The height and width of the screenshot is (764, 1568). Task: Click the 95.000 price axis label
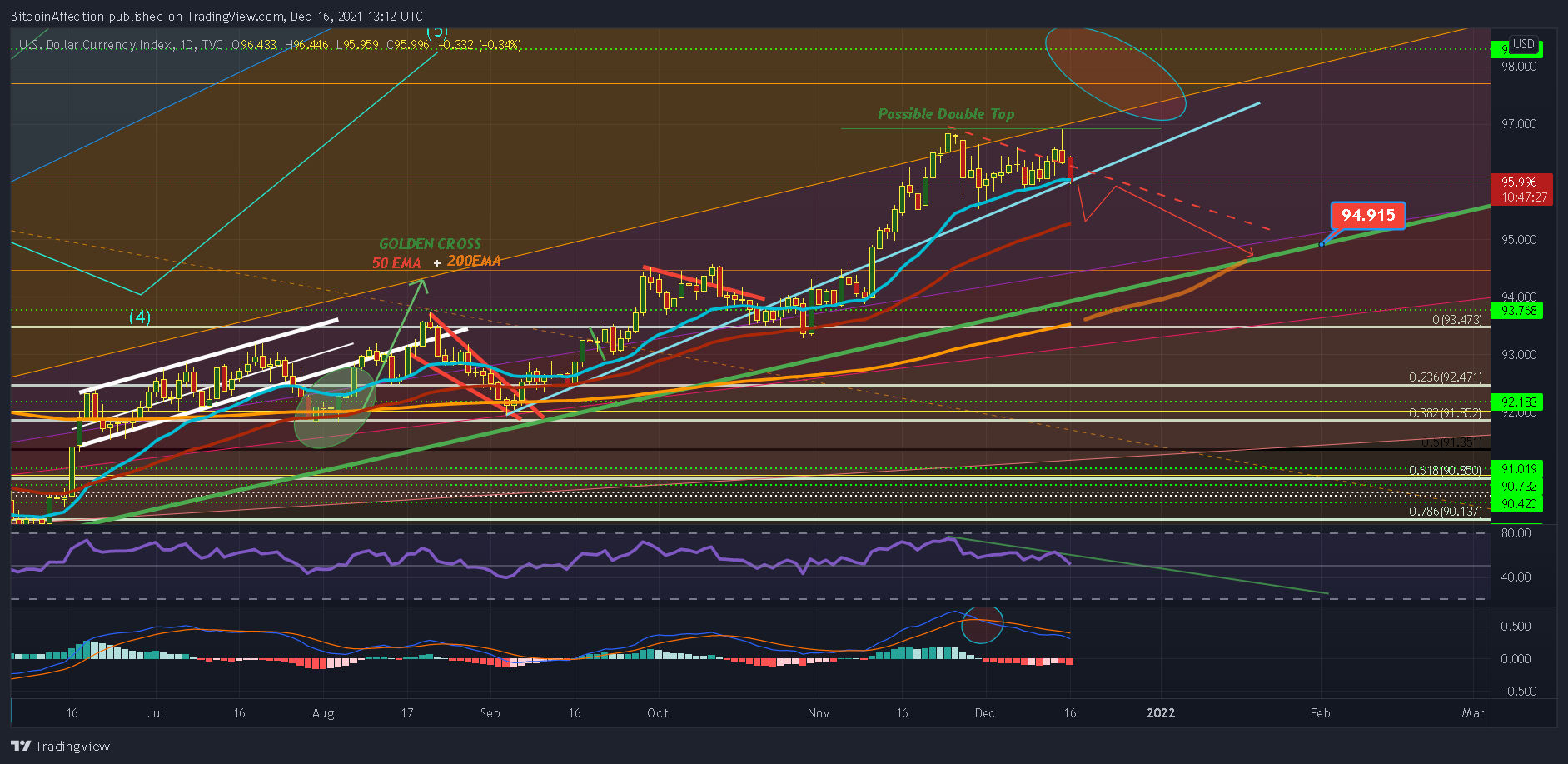(x=1519, y=240)
